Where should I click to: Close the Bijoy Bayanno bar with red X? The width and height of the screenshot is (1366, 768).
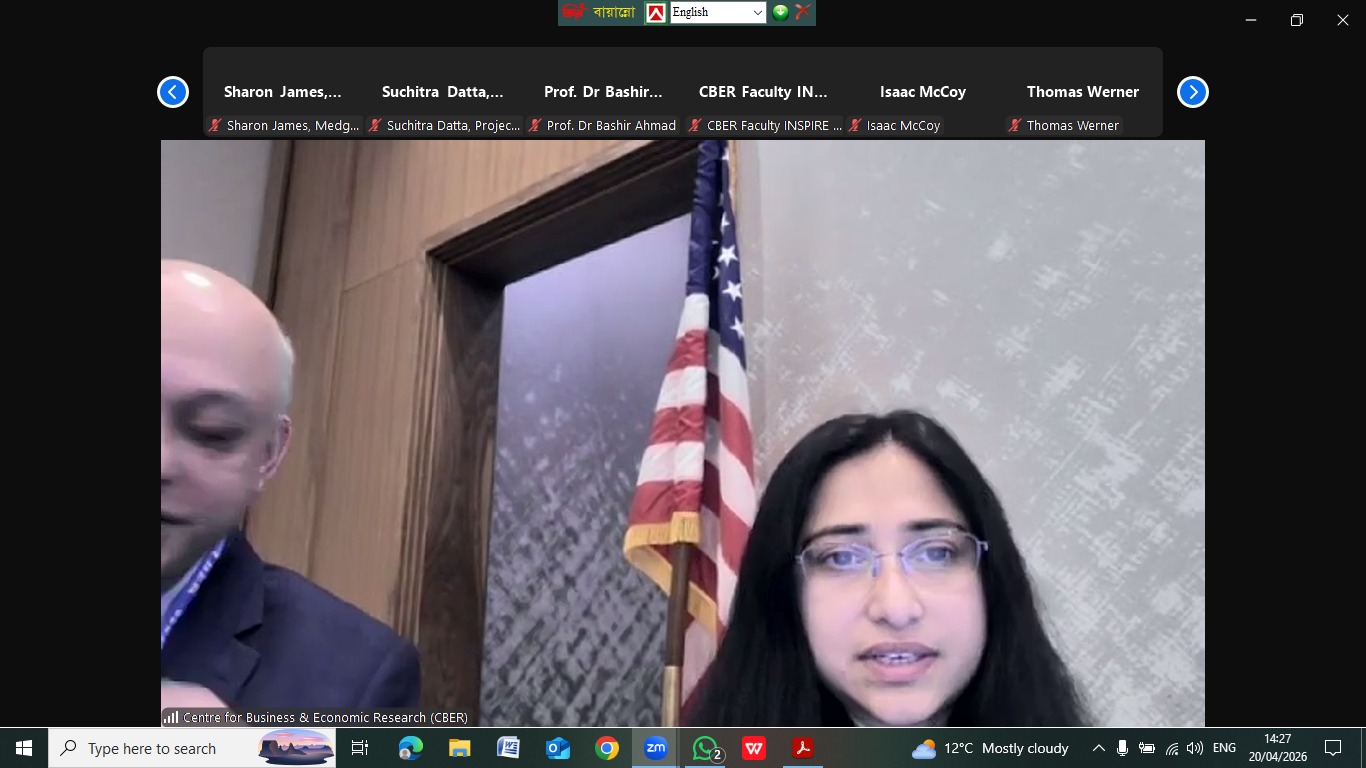(x=802, y=12)
